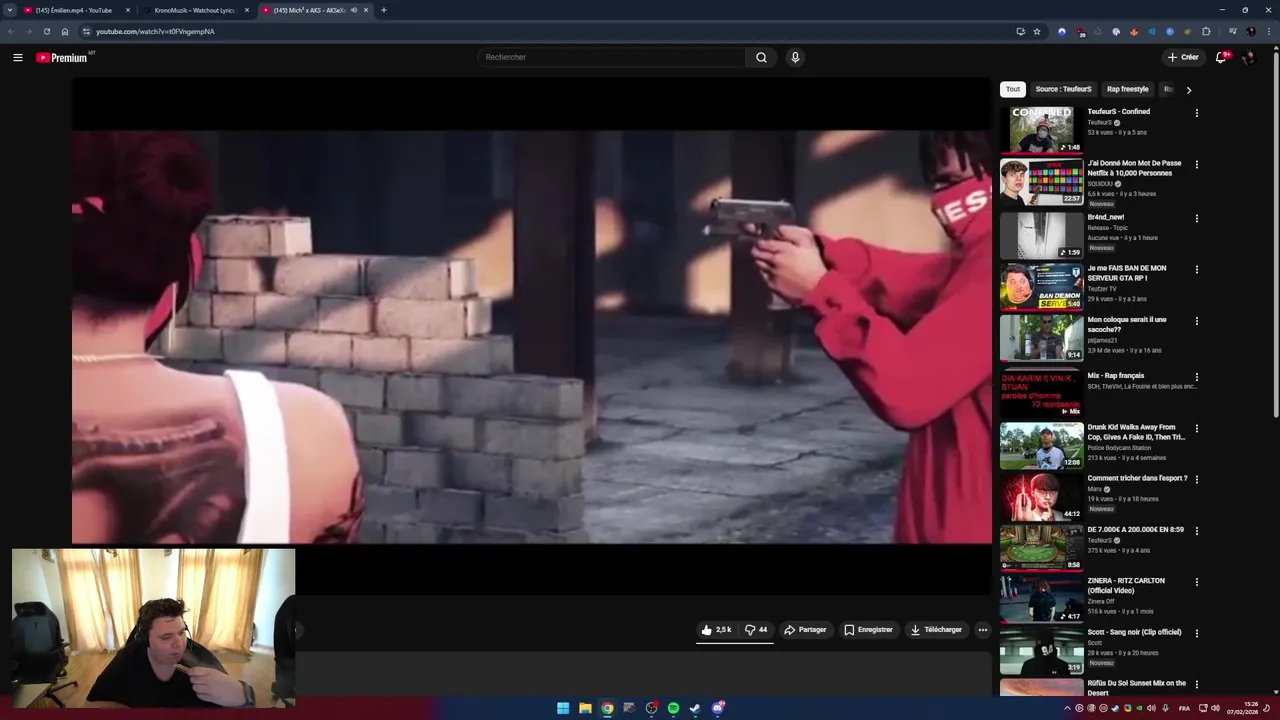Open Scott - Sang noir clip title
This screenshot has width=1280, height=720.
click(1134, 632)
